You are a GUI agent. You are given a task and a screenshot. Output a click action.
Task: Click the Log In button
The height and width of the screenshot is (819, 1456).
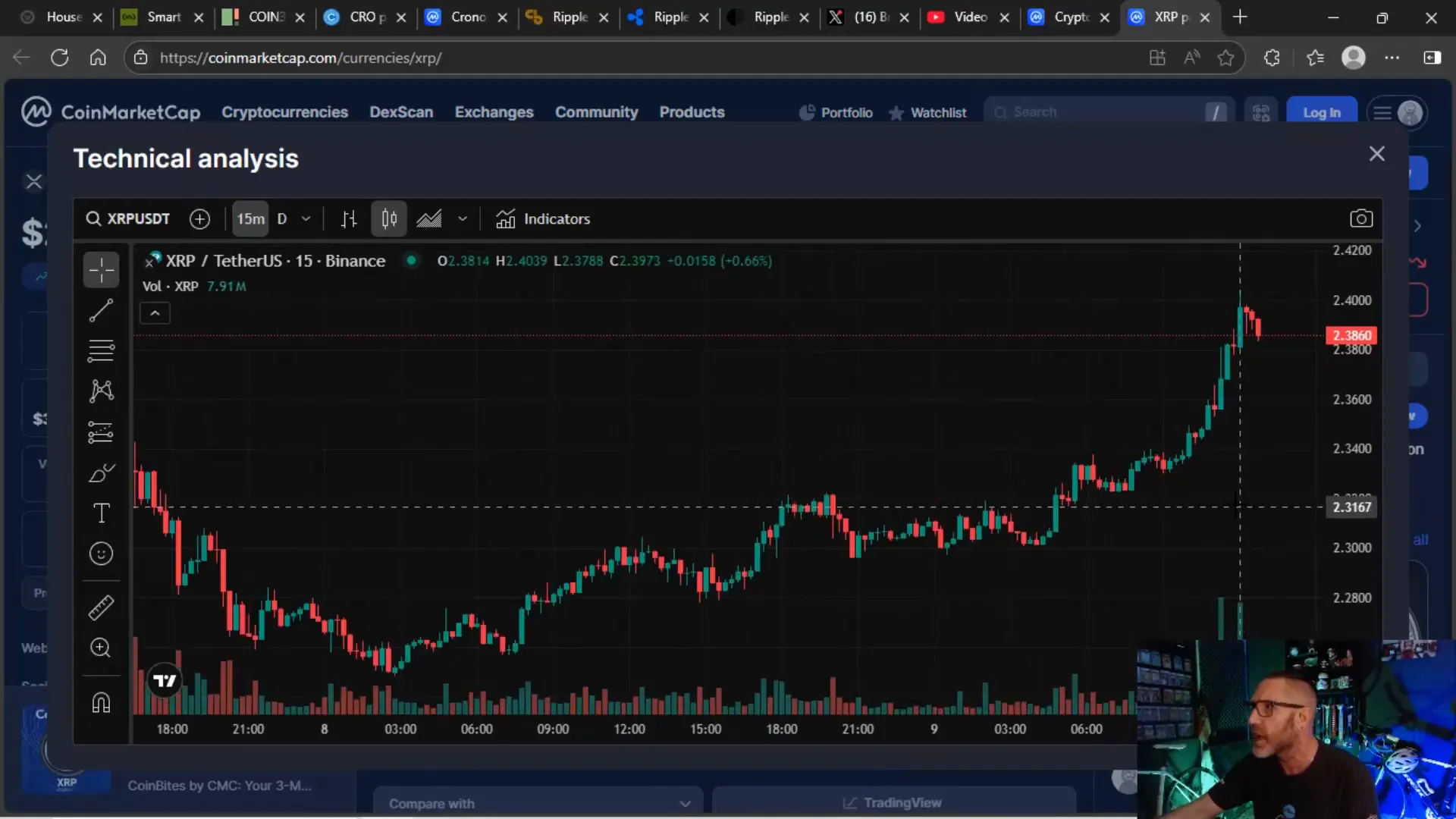point(1322,112)
